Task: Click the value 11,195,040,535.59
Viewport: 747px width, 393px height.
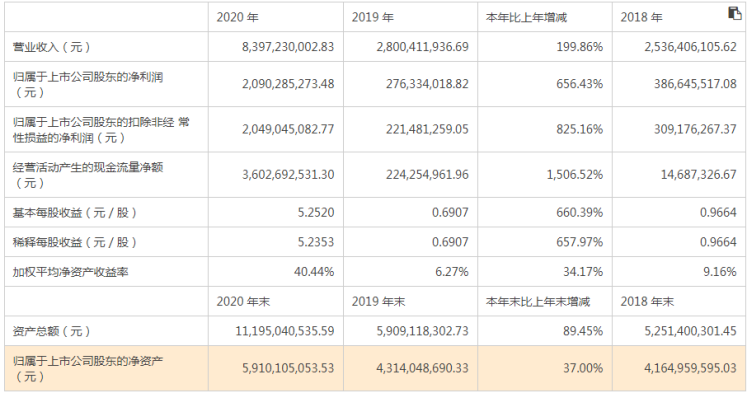Action: click(x=285, y=331)
